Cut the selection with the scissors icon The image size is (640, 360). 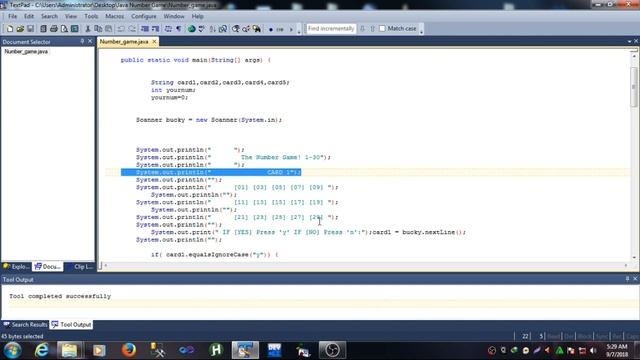point(87,29)
